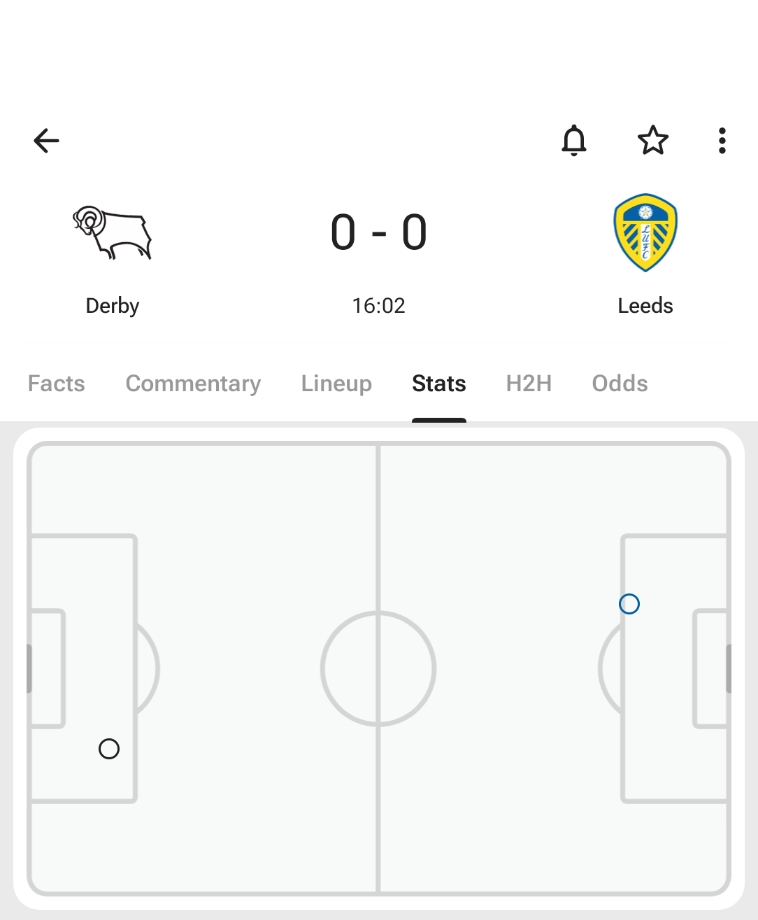The width and height of the screenshot is (758, 920).
Task: Tap the Leeds United crest
Action: [645, 233]
